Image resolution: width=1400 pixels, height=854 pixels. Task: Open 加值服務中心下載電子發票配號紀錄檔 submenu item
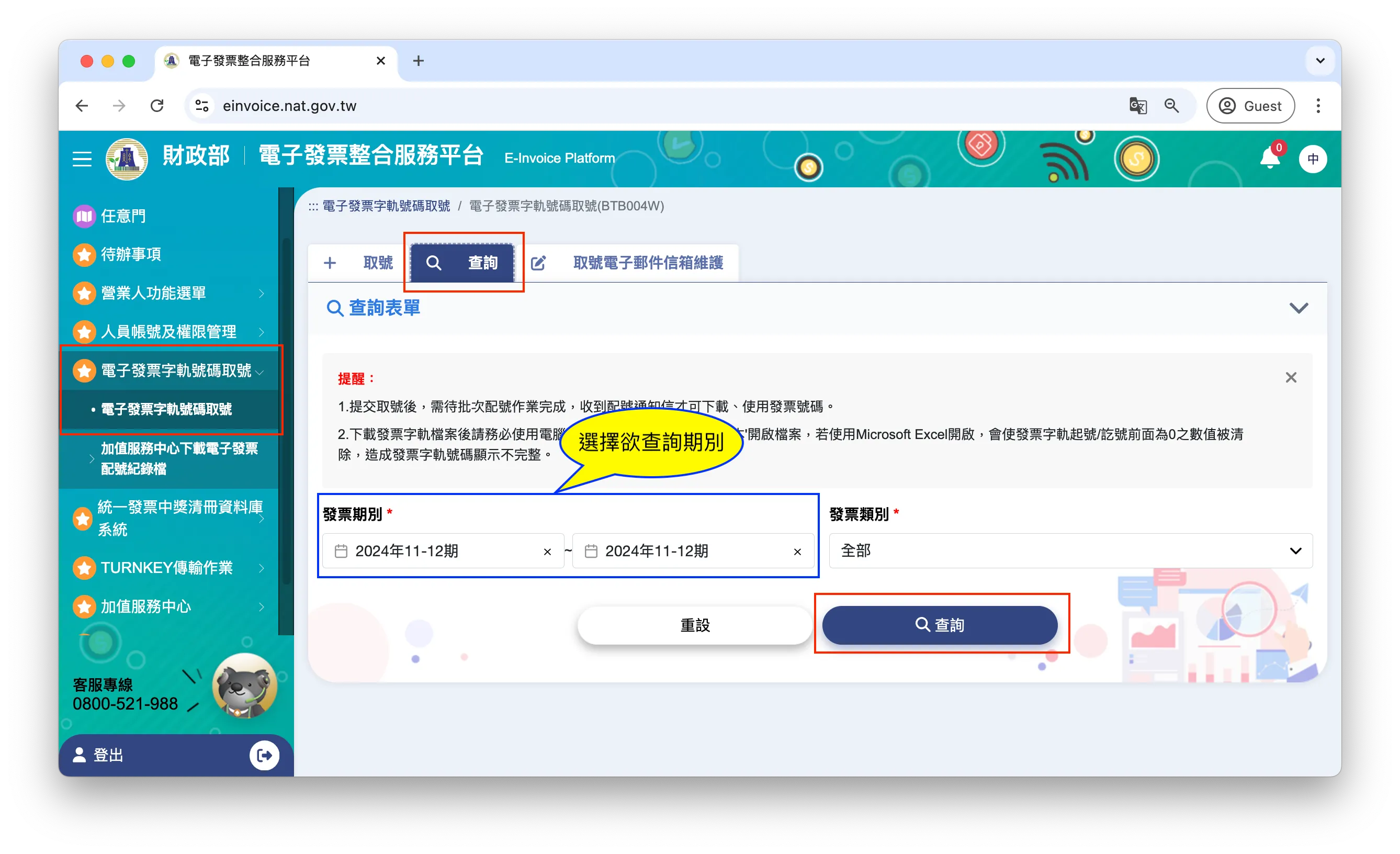179,458
